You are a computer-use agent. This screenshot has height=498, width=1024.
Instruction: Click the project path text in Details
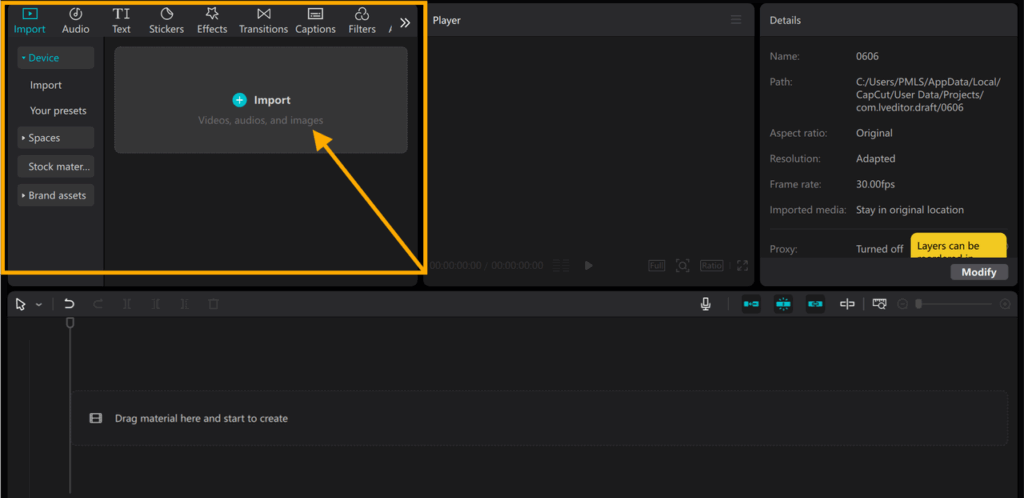click(928, 95)
